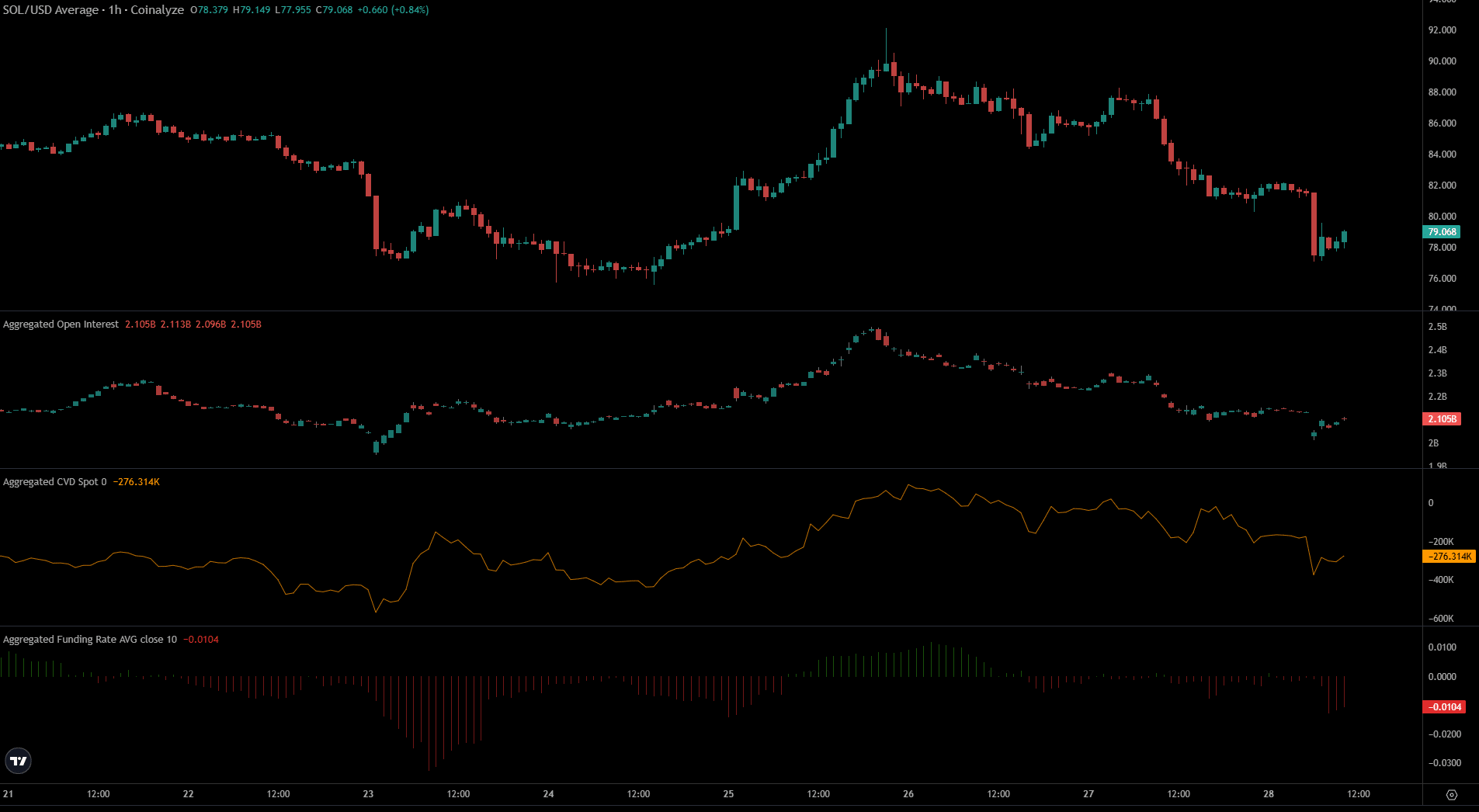
Task: Click the date label 26 on time axis
Action: pyautogui.click(x=908, y=794)
